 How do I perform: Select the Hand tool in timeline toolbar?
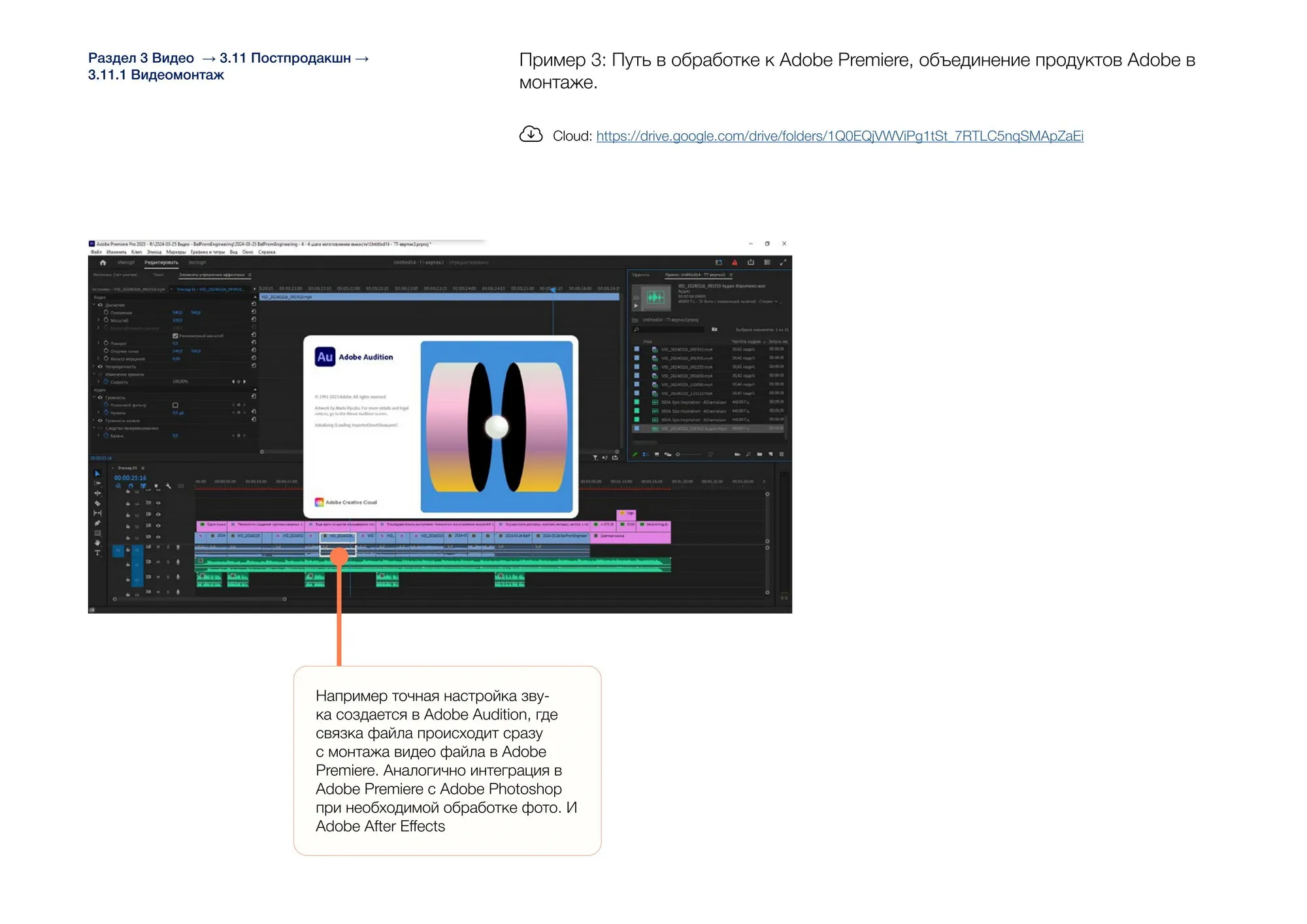coord(97,542)
